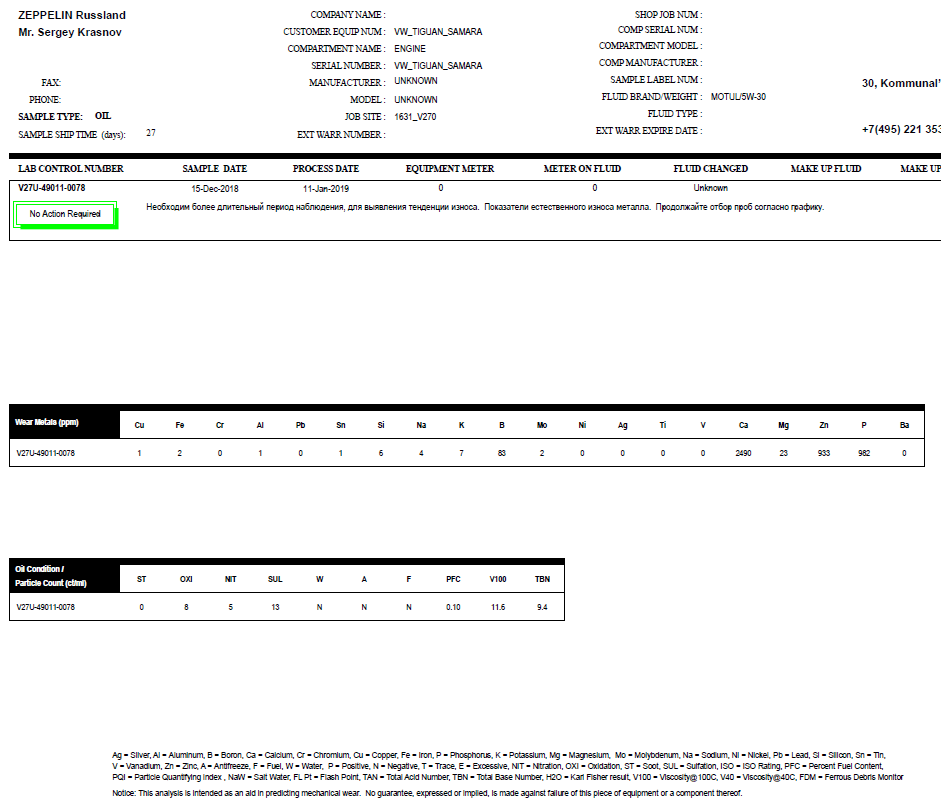Click the green No Action Required badge
Viewport: 941px width, 808px height.
pos(65,214)
